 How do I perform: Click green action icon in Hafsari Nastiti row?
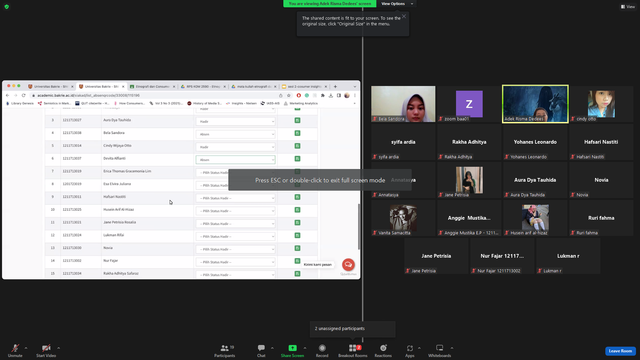coord(297,197)
